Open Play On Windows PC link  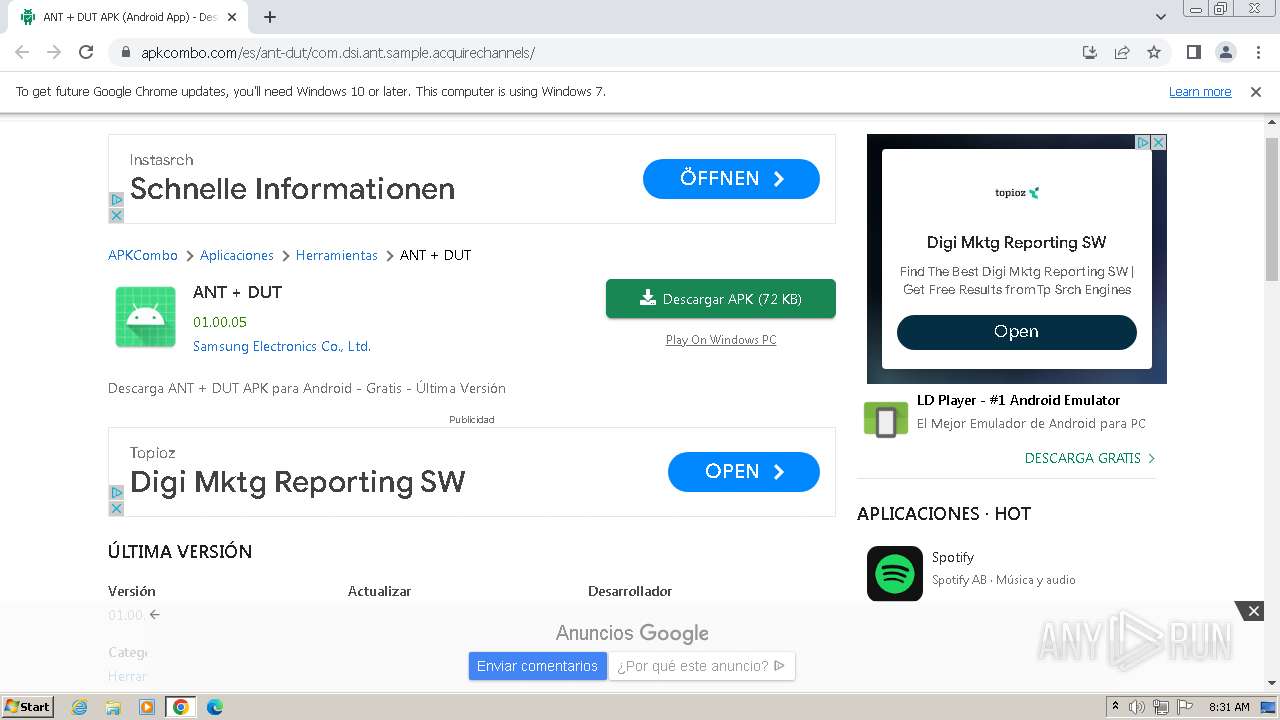721,340
